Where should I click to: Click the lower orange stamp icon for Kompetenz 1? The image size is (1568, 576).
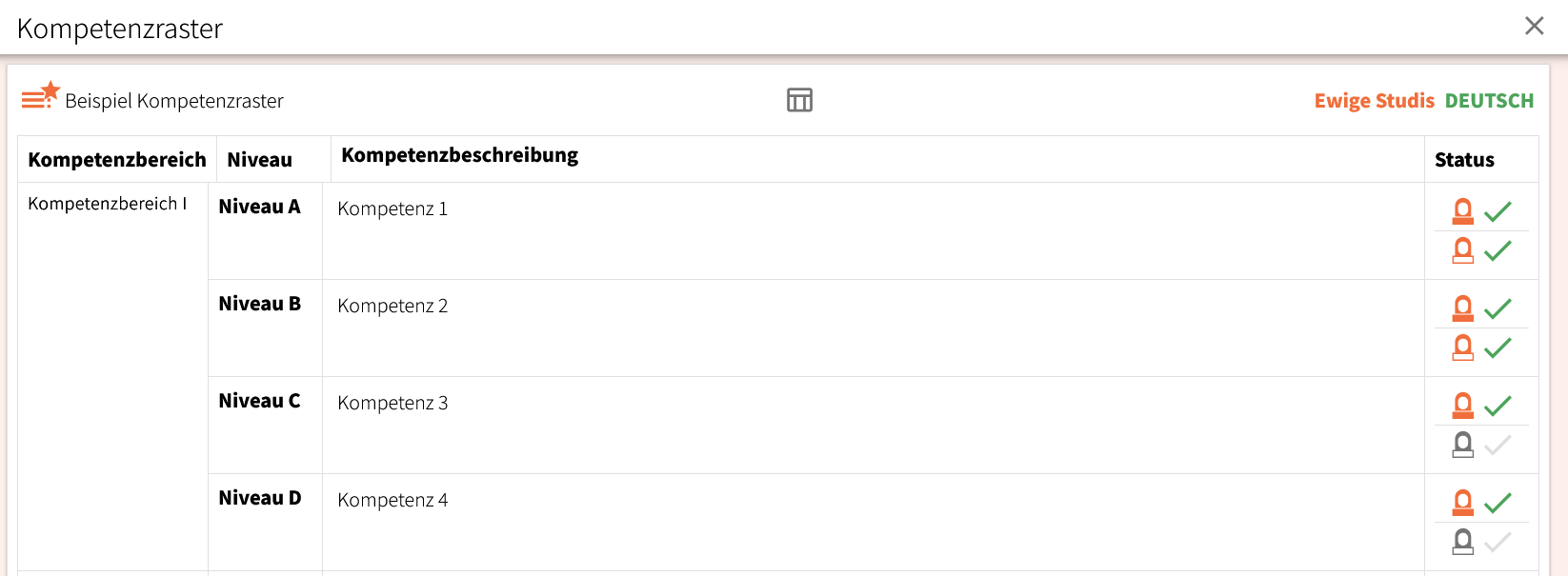(1462, 250)
